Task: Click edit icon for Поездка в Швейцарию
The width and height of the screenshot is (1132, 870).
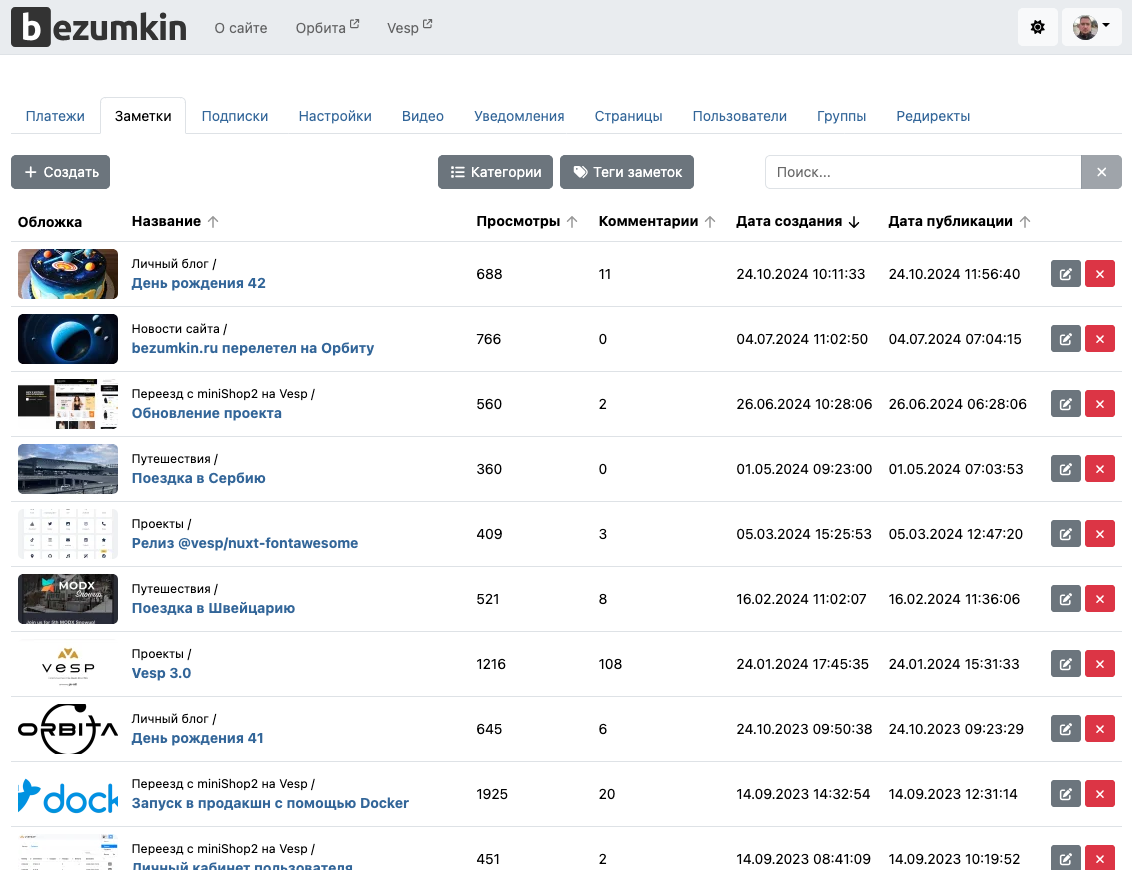Action: click(x=1065, y=599)
